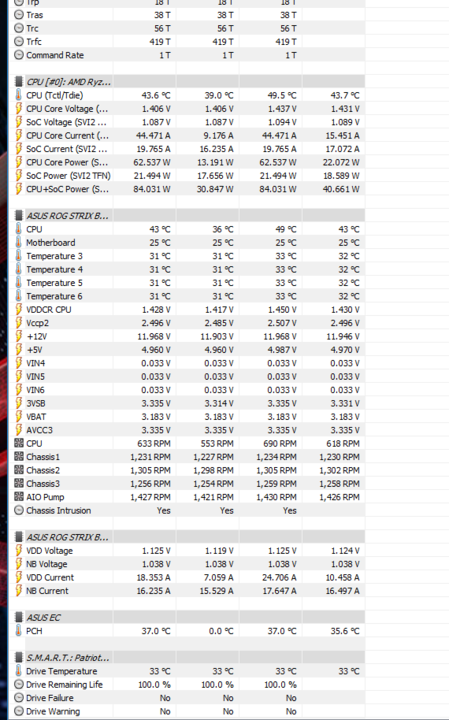
Task: Click the Drive Remaining Life icon
Action: [18, 684]
